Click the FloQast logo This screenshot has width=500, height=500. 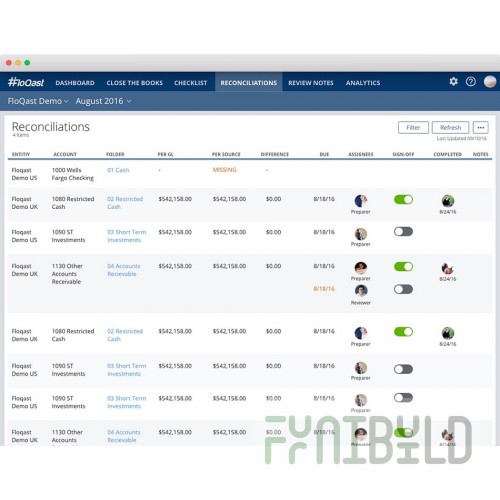[x=26, y=82]
